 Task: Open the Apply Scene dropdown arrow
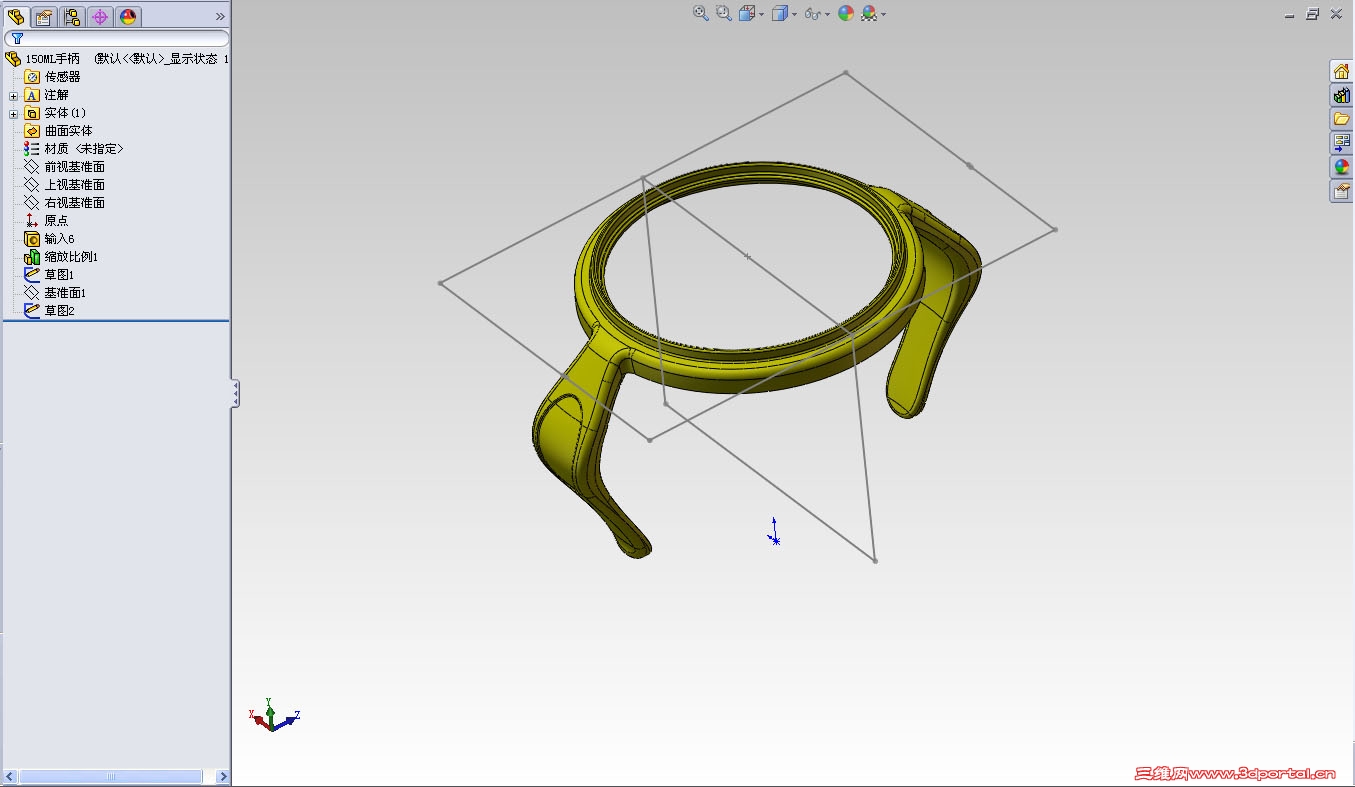884,14
